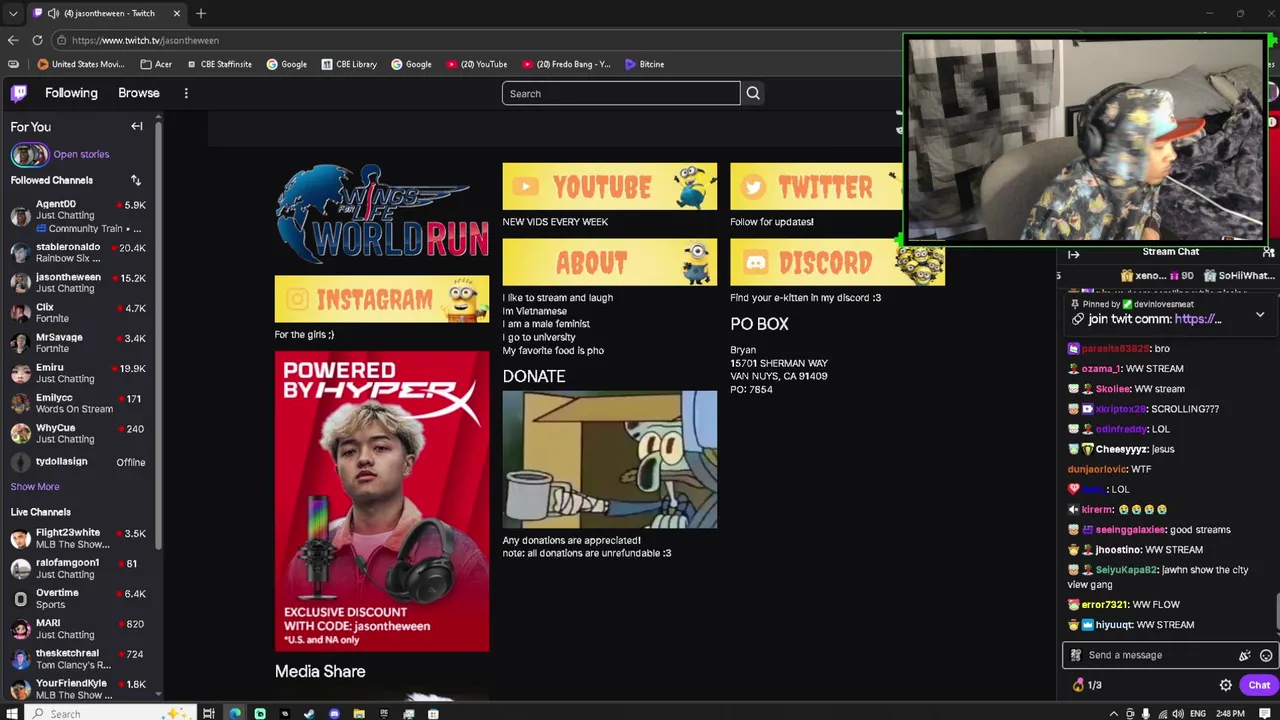Click the cheer Bits icon in chat

tap(1245, 655)
